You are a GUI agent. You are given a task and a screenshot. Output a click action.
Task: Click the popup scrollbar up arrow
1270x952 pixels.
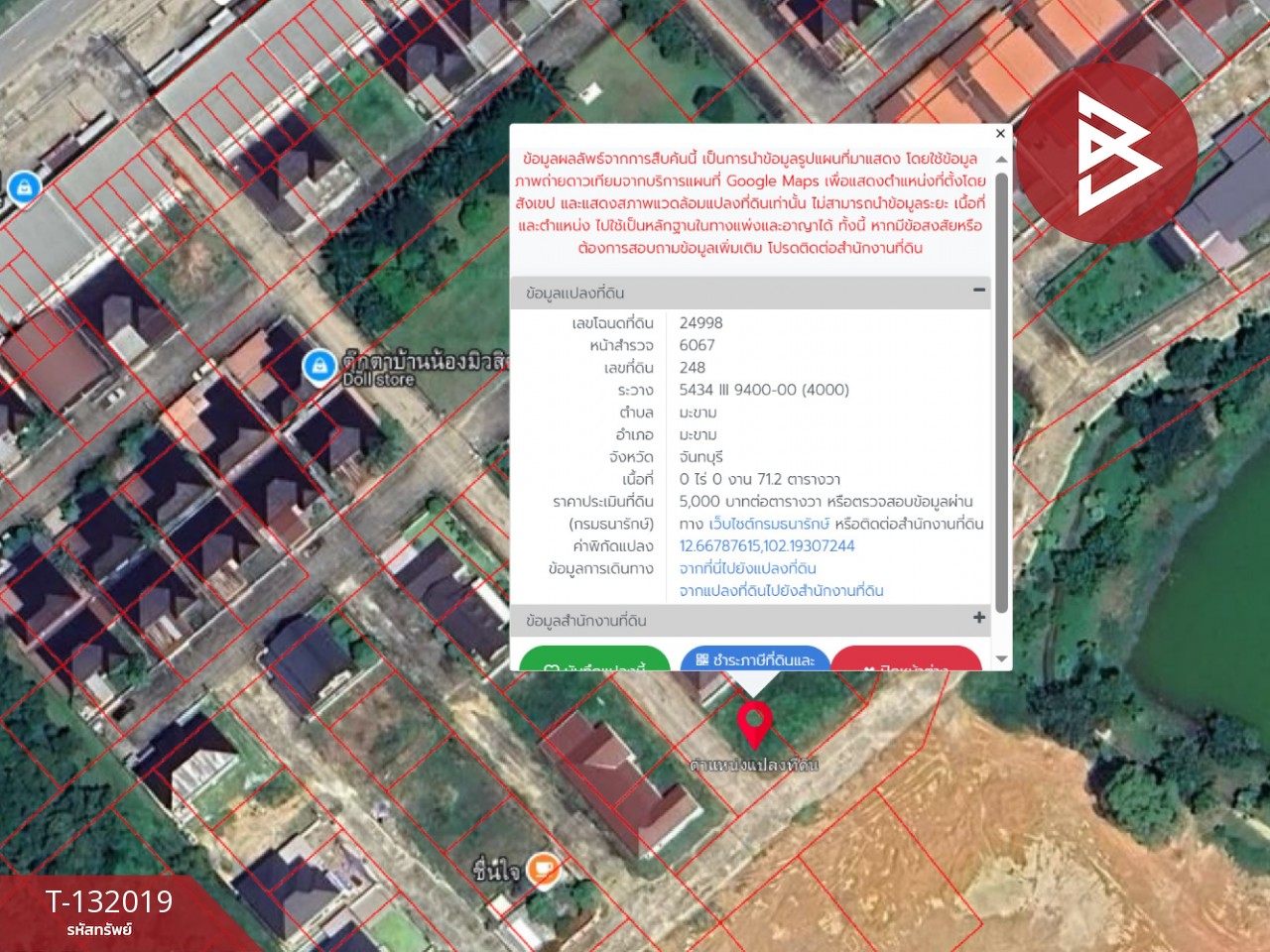1001,160
